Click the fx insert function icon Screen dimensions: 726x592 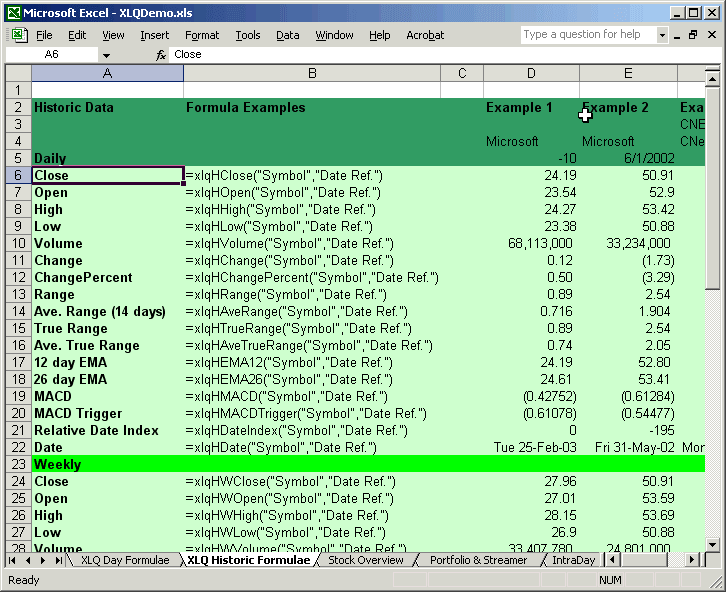click(161, 55)
